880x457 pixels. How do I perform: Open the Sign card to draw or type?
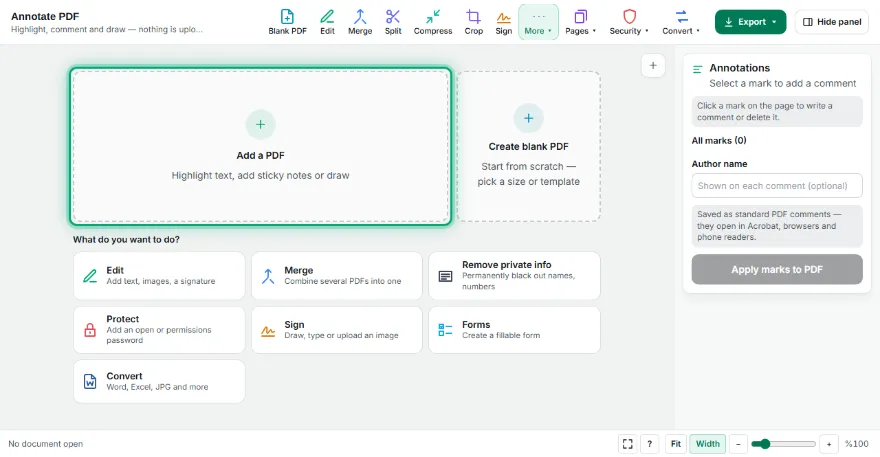[337, 330]
